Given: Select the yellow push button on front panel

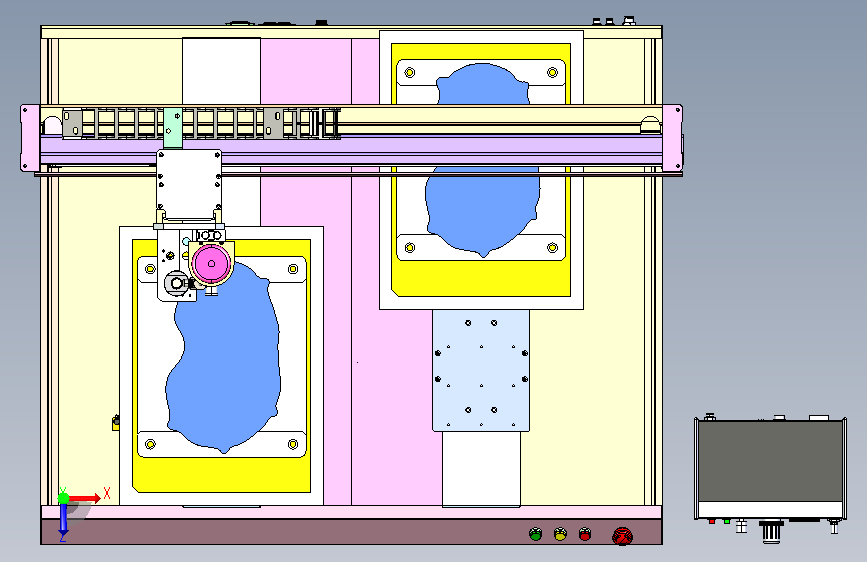Looking at the screenshot, I should 560,534.
